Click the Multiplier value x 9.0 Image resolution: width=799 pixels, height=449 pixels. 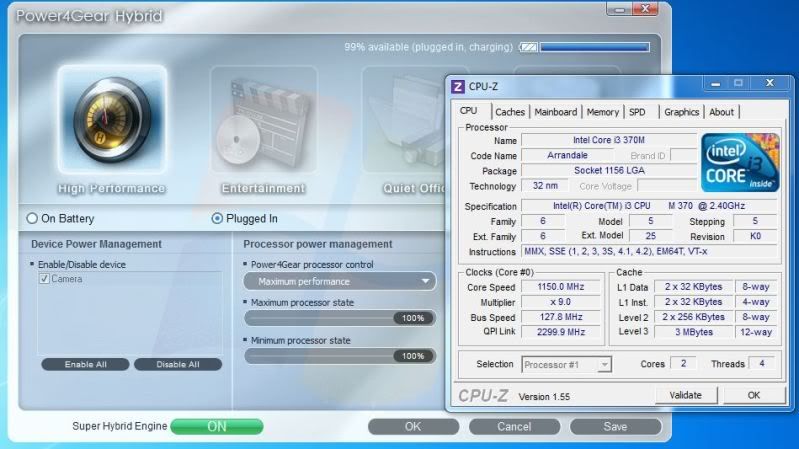561,302
